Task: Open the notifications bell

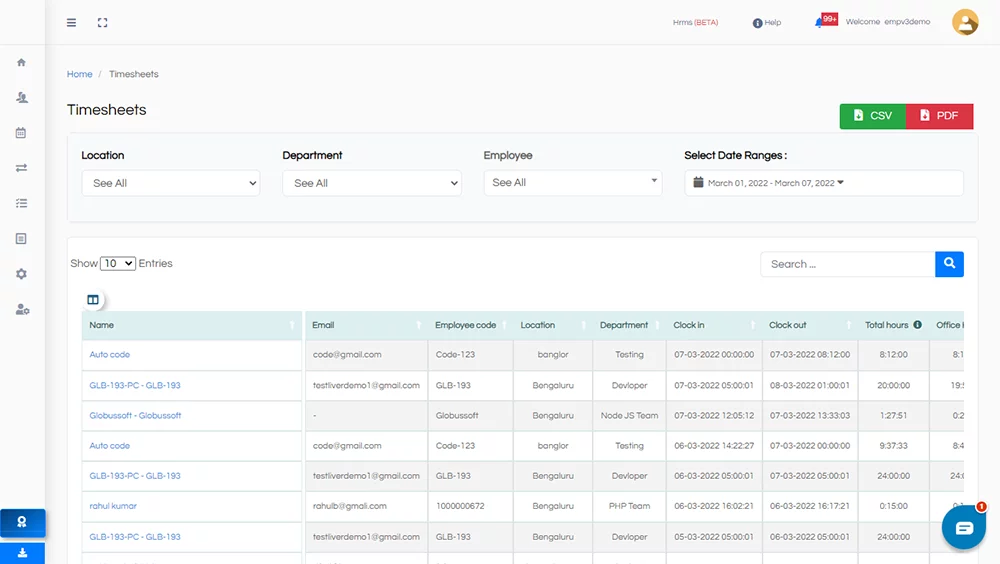Action: pos(819,23)
